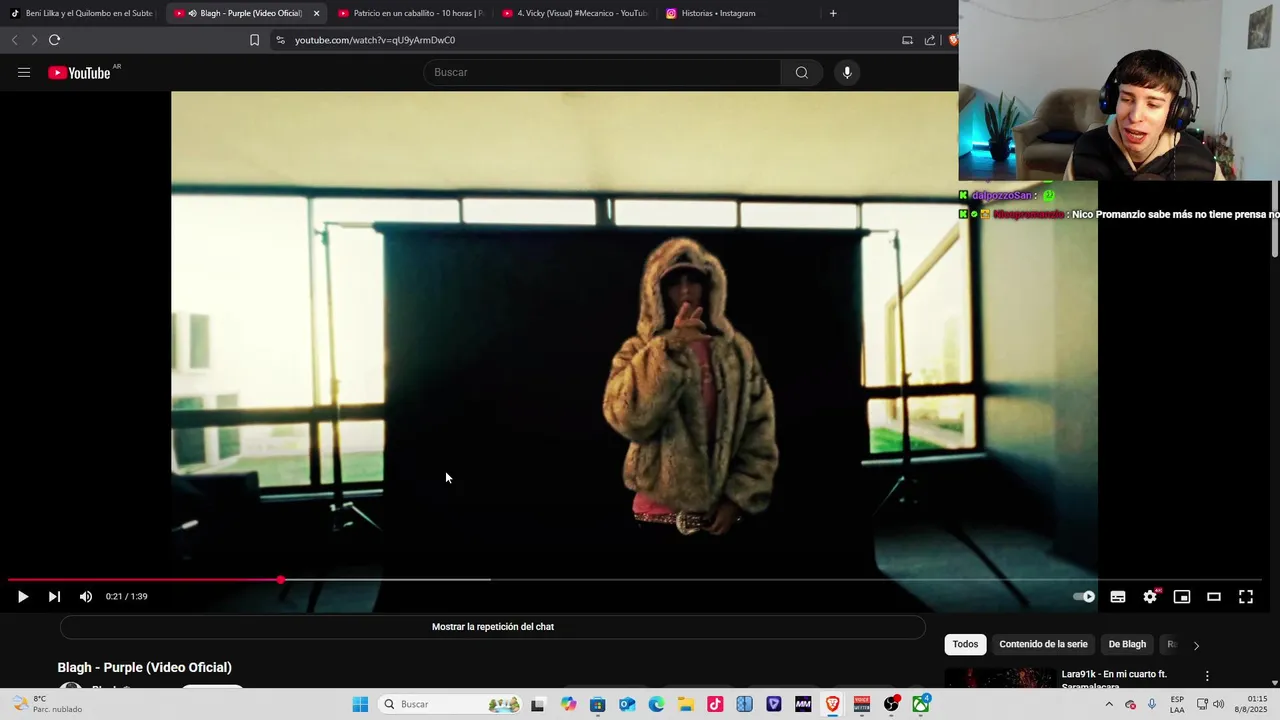Open the YouTube hamburger guide menu
The width and height of the screenshot is (1280, 720).
tap(24, 72)
